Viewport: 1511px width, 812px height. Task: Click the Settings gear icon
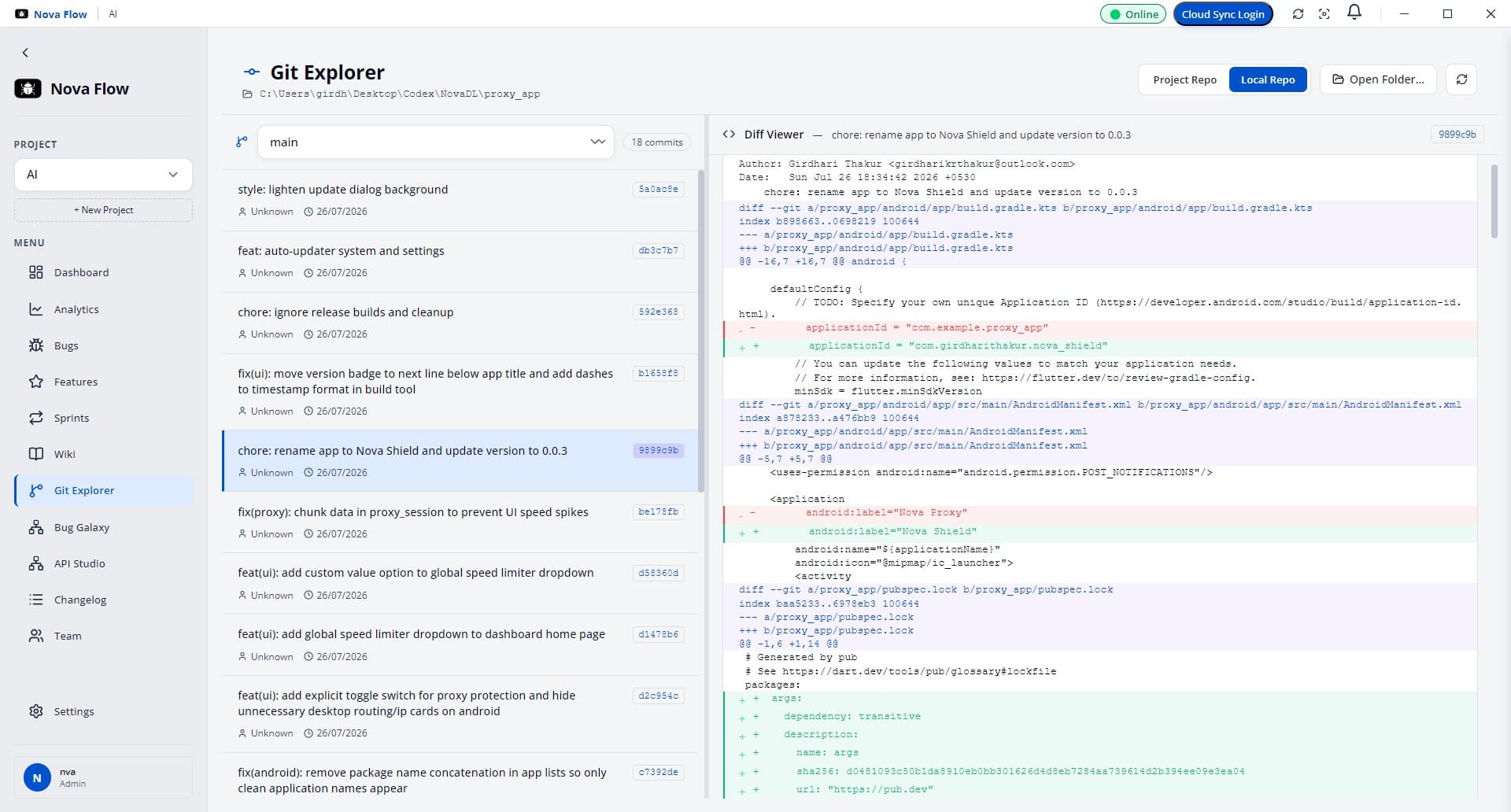click(x=36, y=711)
